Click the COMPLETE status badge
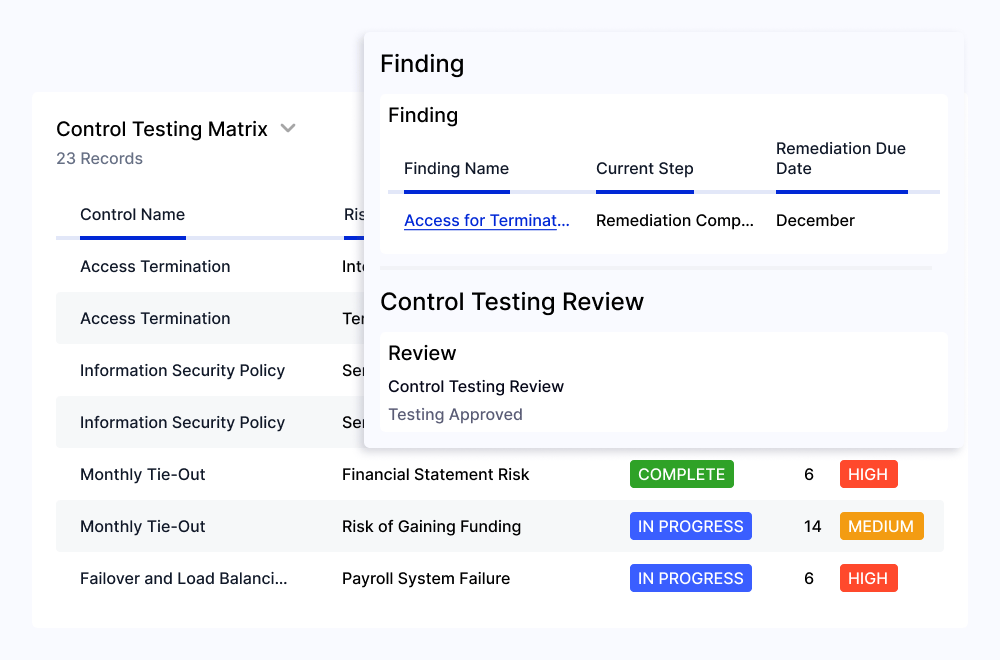This screenshot has width=1000, height=660. 682,474
